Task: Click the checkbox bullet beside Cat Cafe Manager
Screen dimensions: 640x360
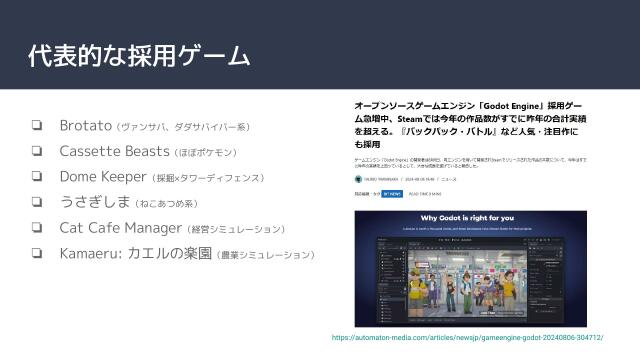Action: click(x=37, y=227)
